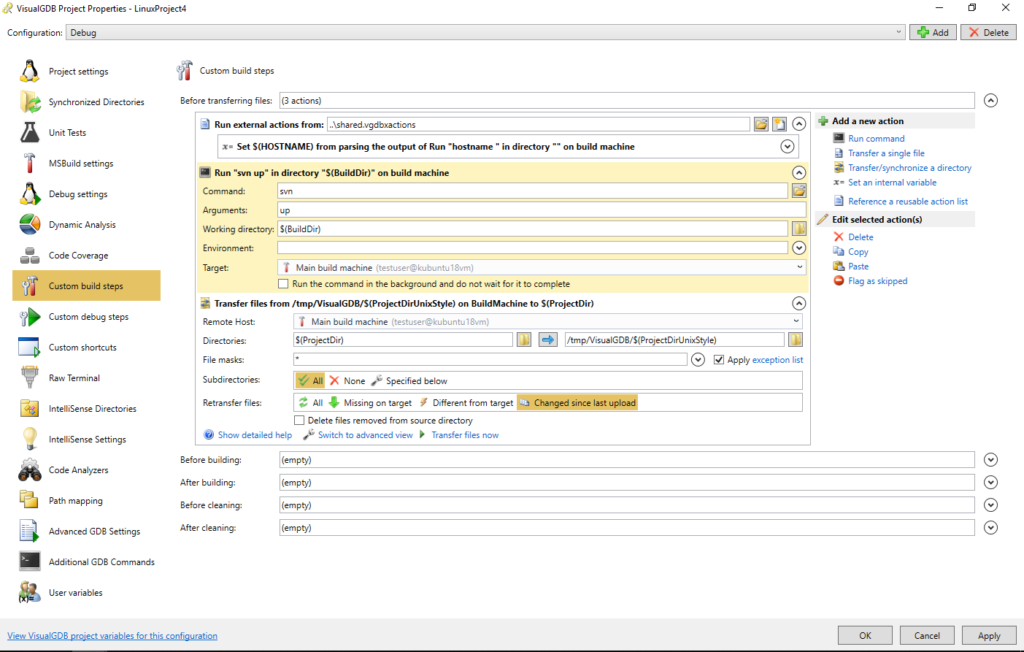1024x652 pixels.
Task: Open the VisualGDB project variables link
Action: (x=112, y=636)
